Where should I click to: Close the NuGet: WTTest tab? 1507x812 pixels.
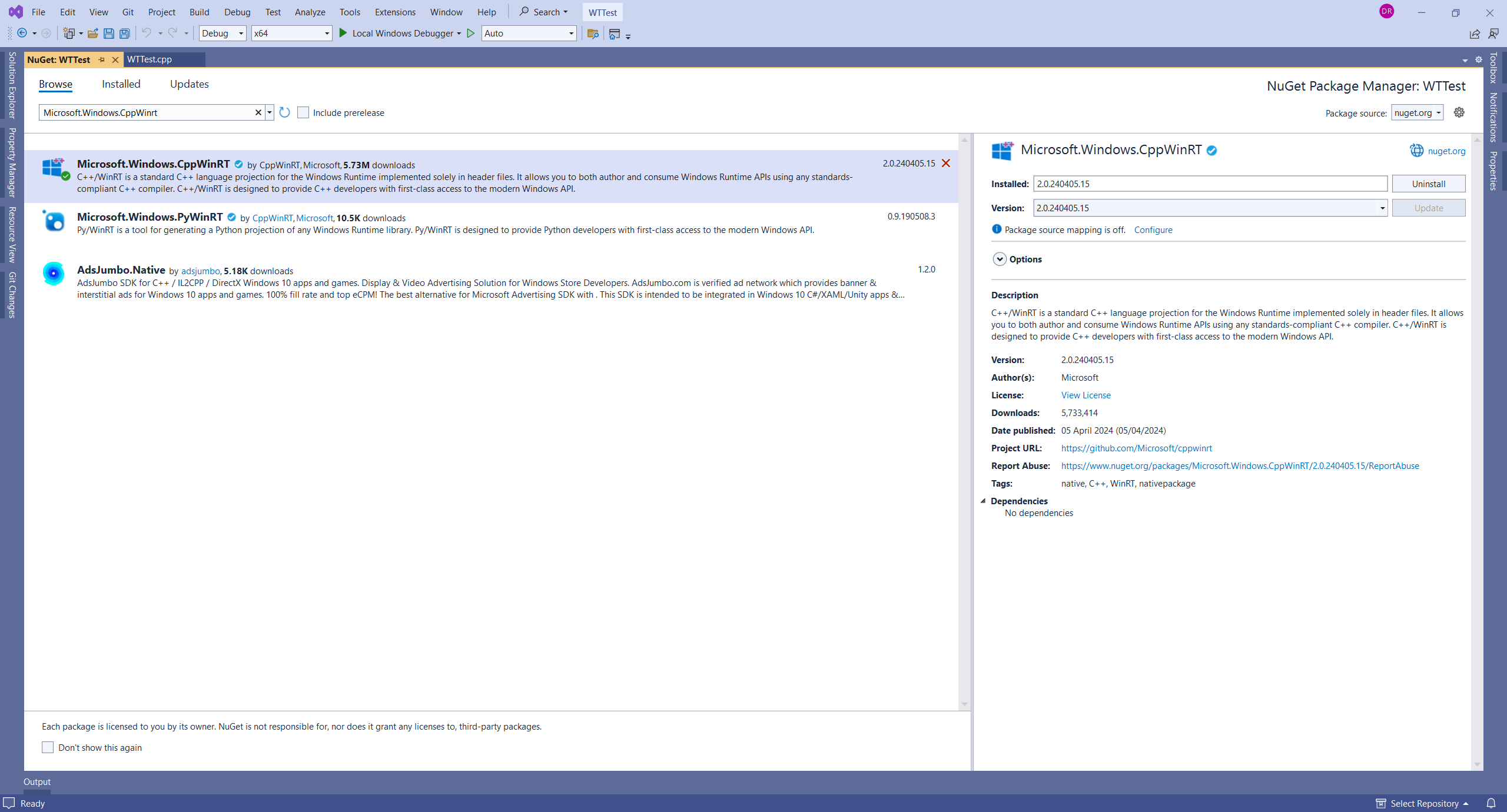point(115,59)
